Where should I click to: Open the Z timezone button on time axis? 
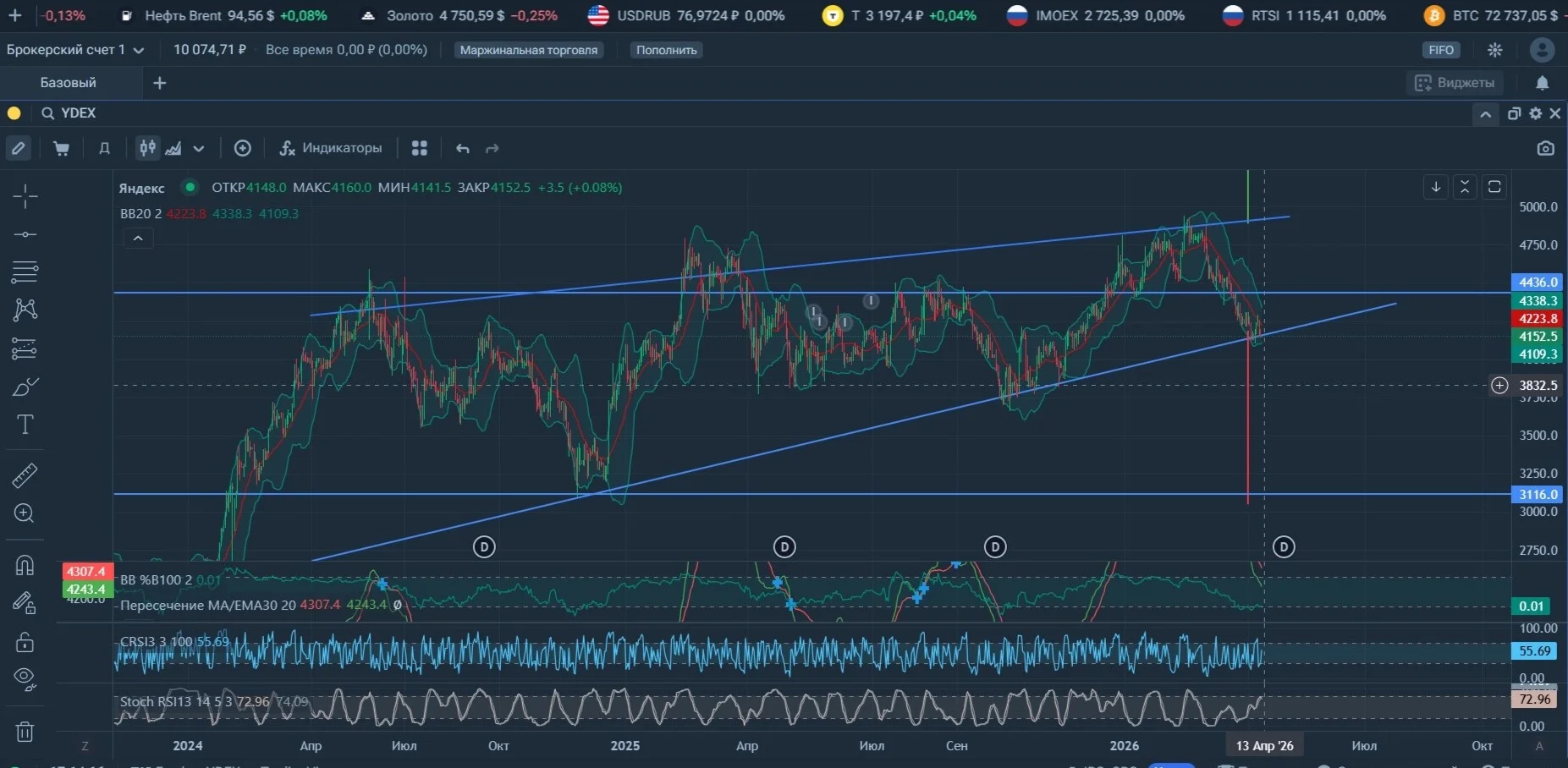85,746
